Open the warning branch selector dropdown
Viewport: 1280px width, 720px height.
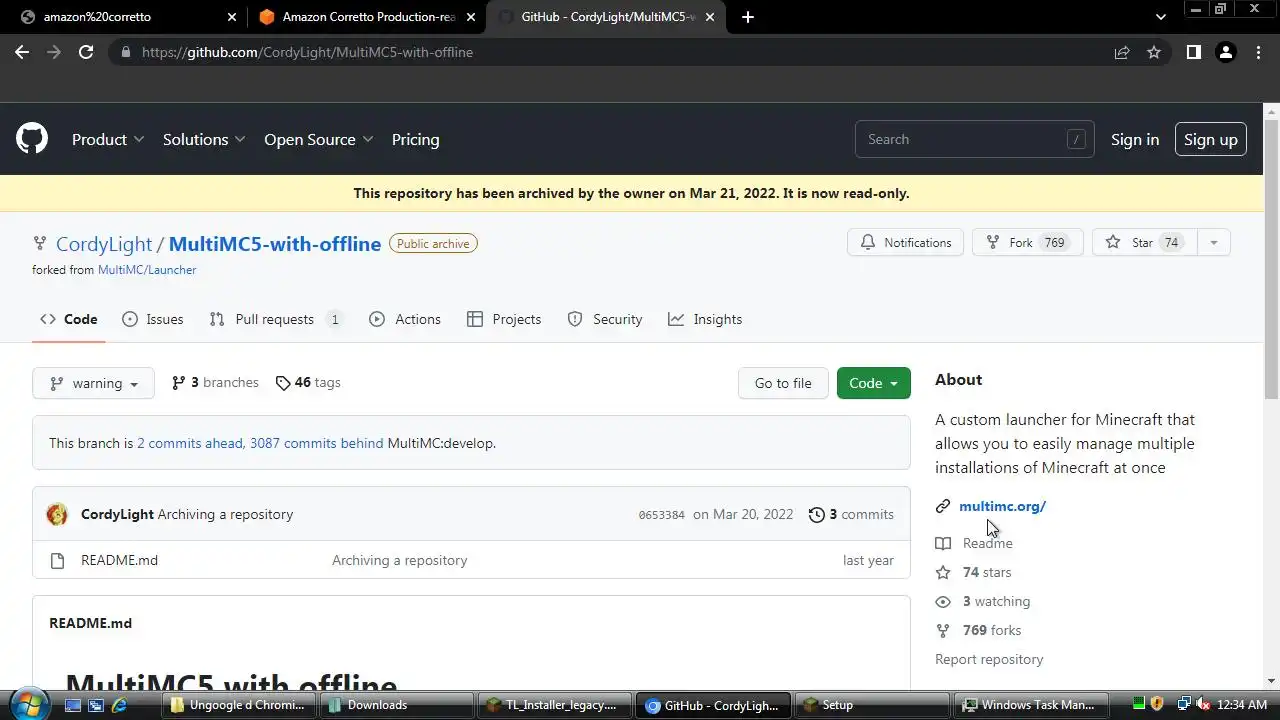pyautogui.click(x=93, y=383)
